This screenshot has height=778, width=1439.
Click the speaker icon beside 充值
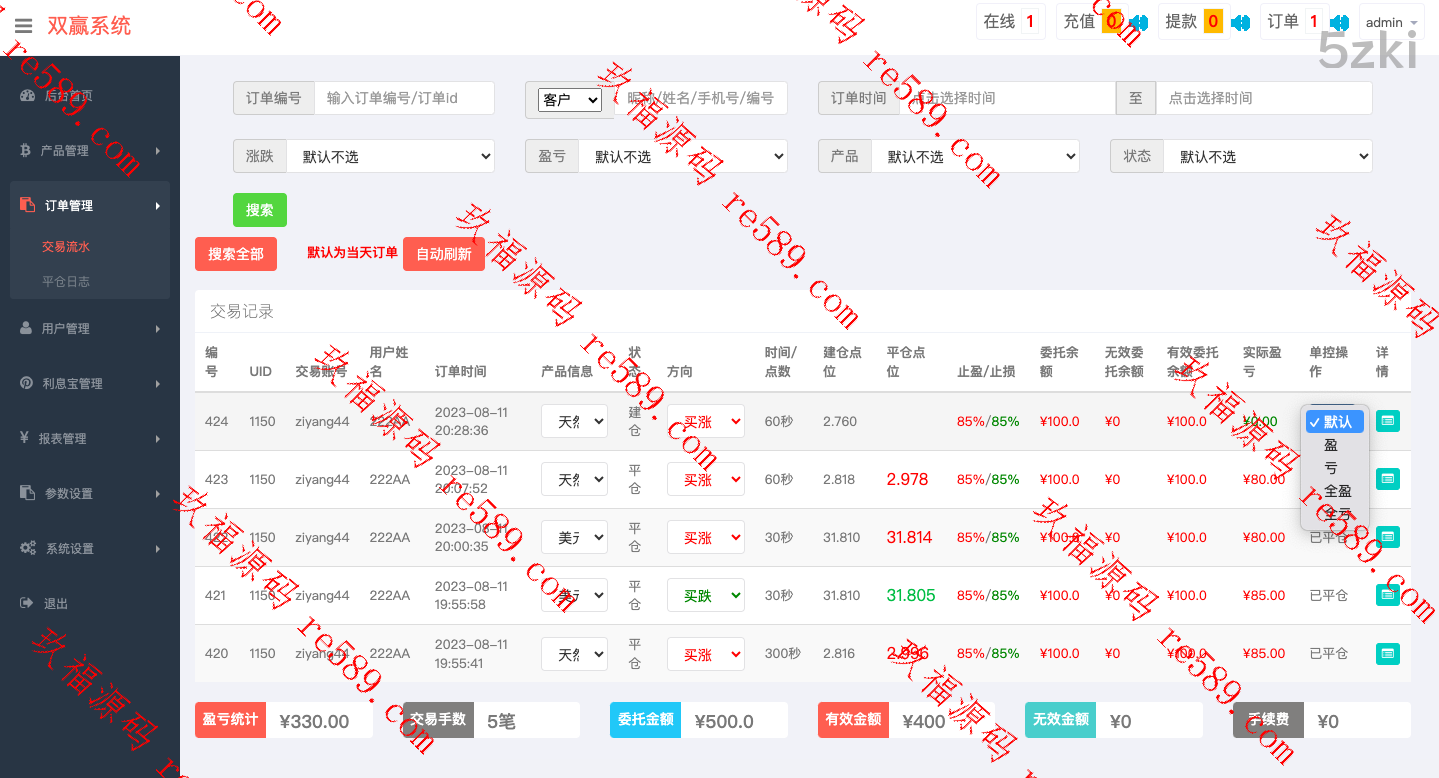[x=1138, y=22]
